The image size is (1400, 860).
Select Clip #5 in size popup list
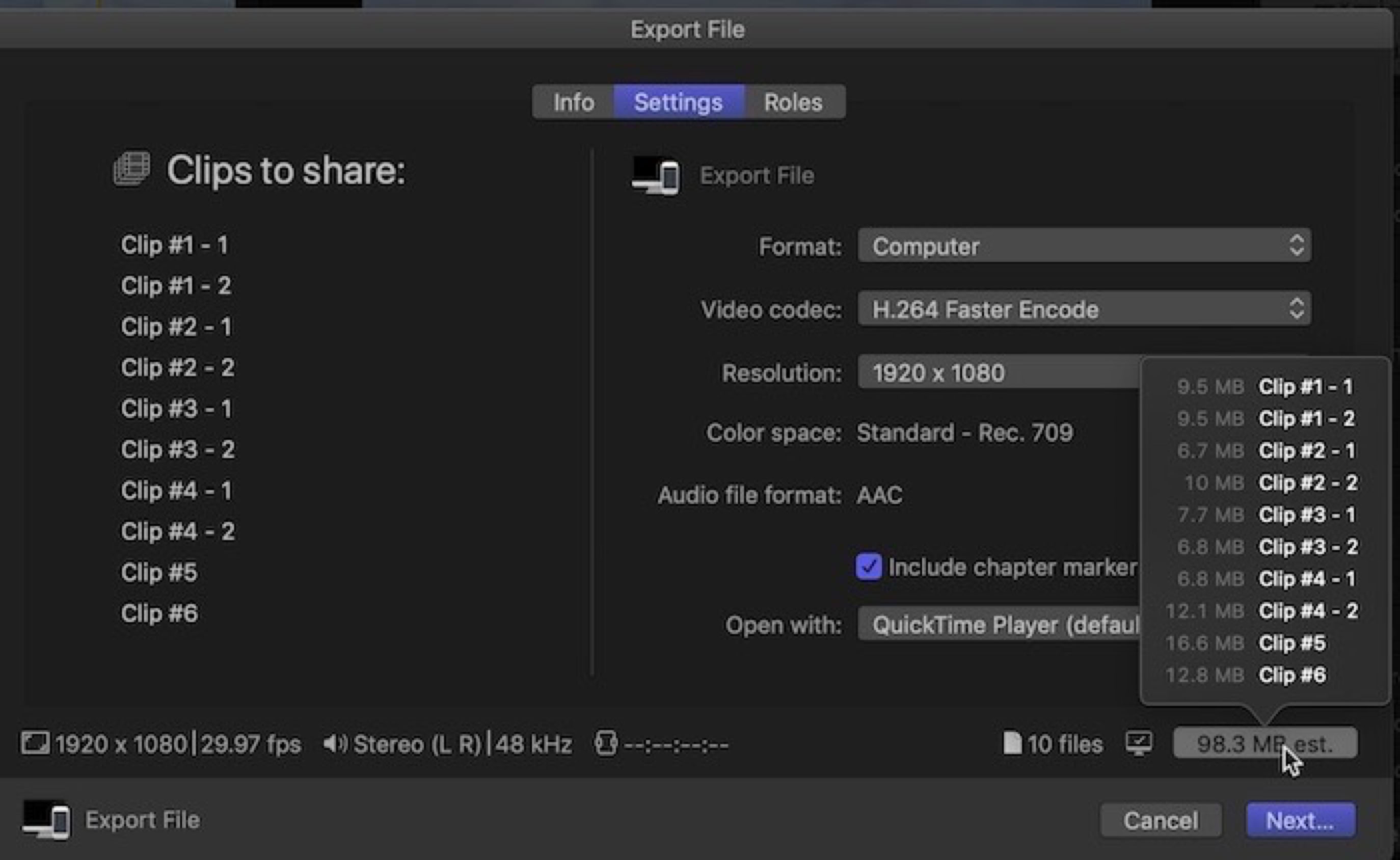coord(1291,643)
